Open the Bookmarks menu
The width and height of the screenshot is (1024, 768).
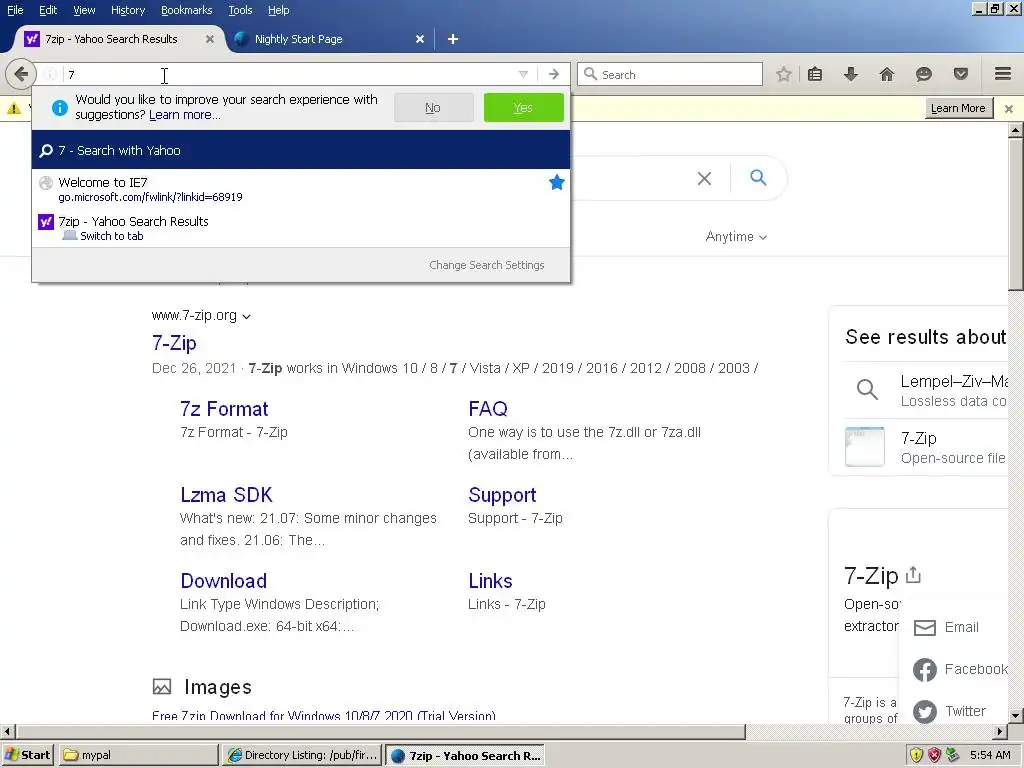pos(187,10)
